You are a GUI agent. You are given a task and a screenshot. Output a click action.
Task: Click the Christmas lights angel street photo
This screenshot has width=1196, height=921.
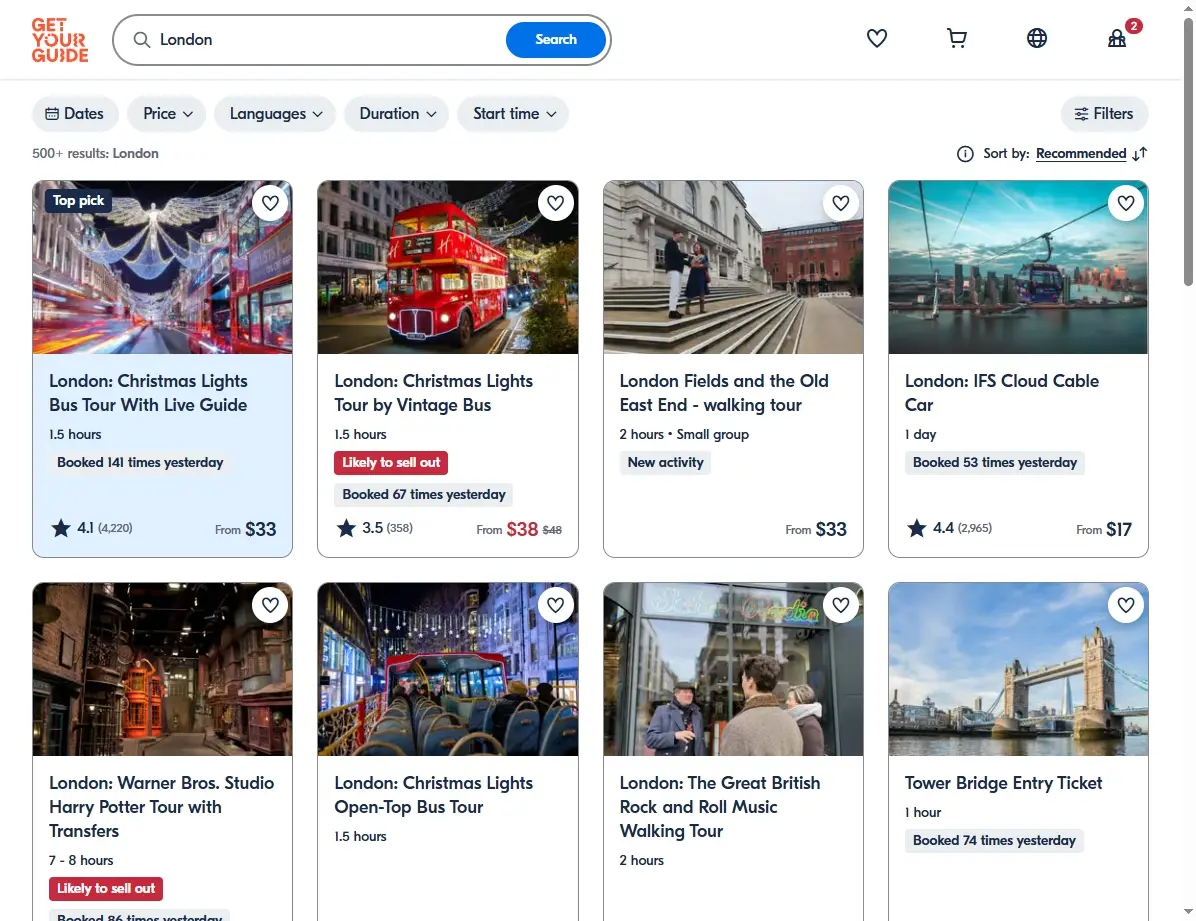tap(162, 267)
